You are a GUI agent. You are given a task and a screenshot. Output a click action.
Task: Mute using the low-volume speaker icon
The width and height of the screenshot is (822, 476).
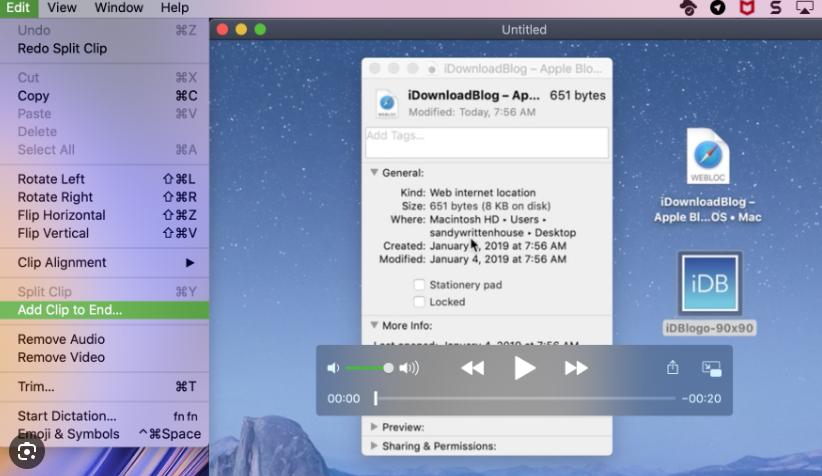333,368
